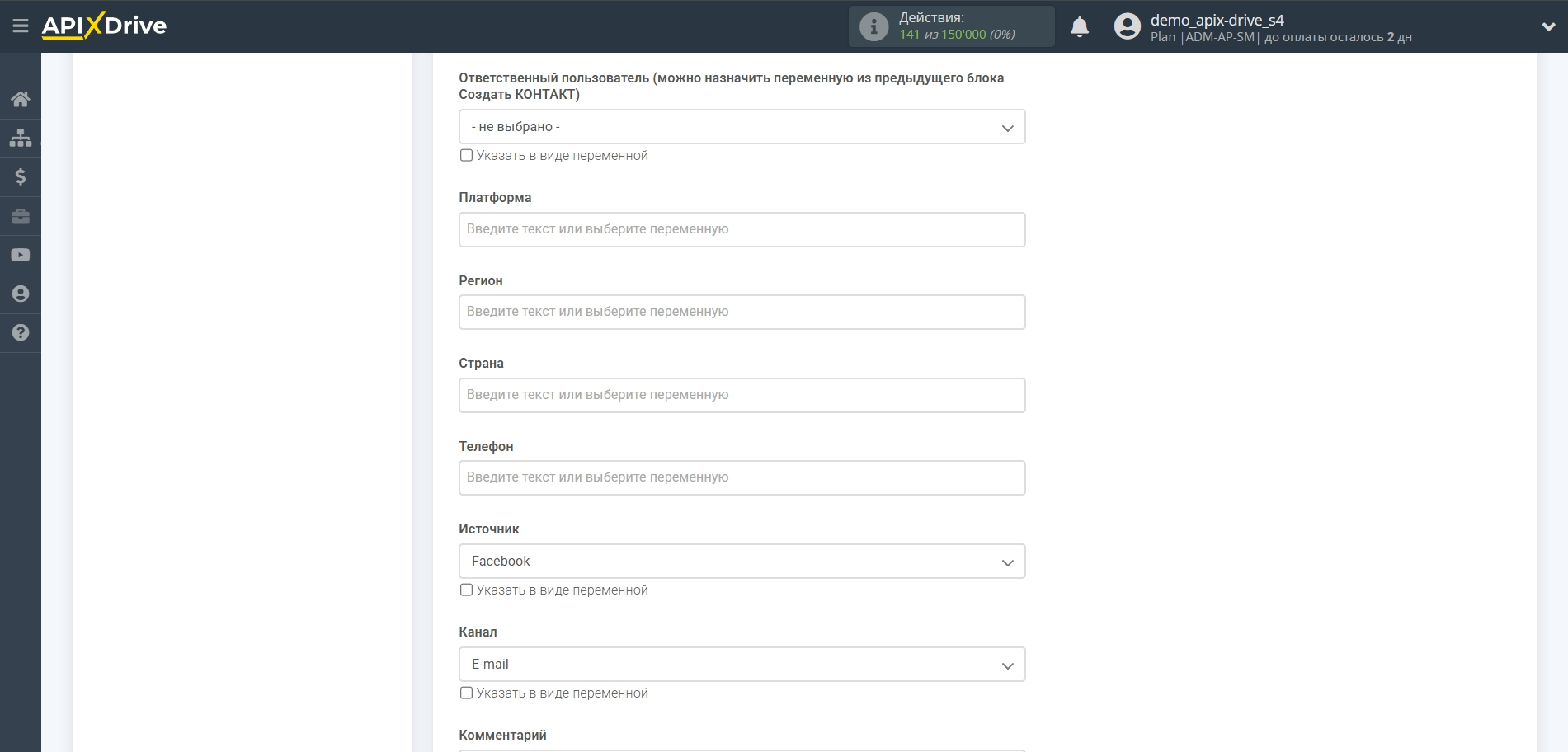
Task: Click the demo_apix-drive_s4 account name
Action: point(1217,20)
